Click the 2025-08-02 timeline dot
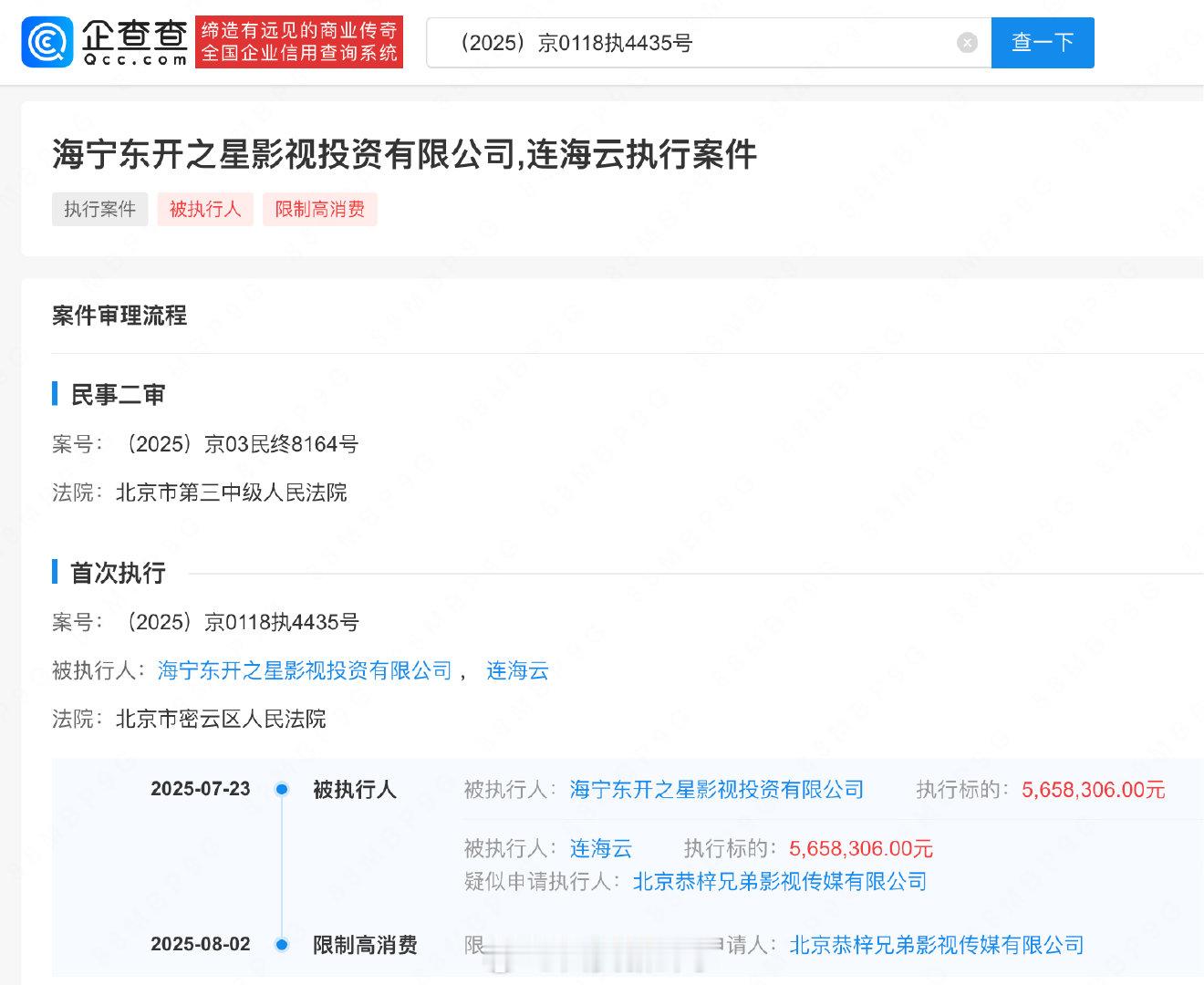The height and width of the screenshot is (985, 1204). tap(282, 945)
